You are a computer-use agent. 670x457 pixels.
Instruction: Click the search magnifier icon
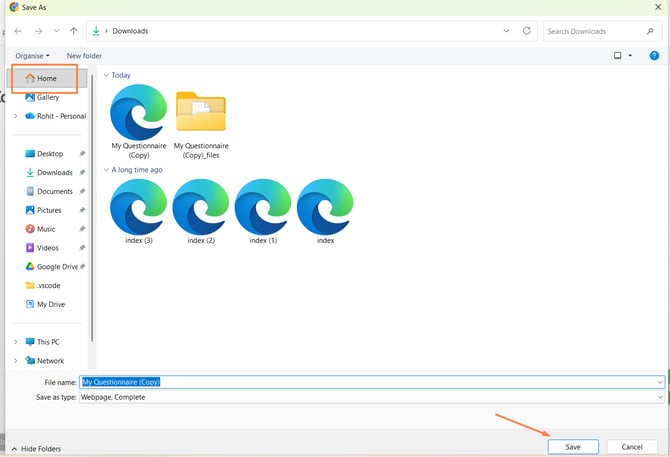(650, 31)
